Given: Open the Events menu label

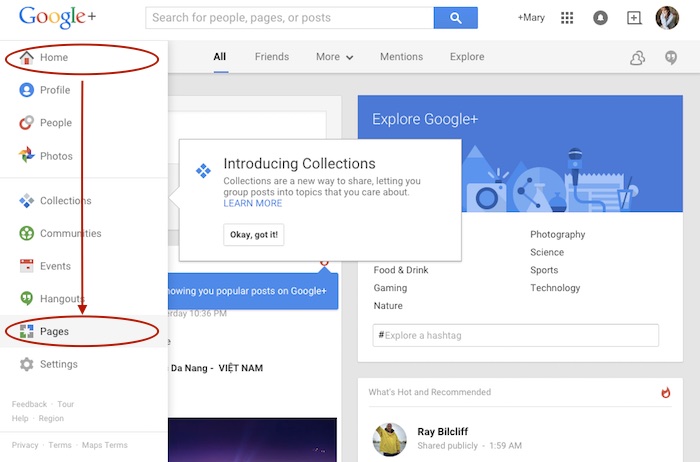Looking at the screenshot, I should point(55,266).
